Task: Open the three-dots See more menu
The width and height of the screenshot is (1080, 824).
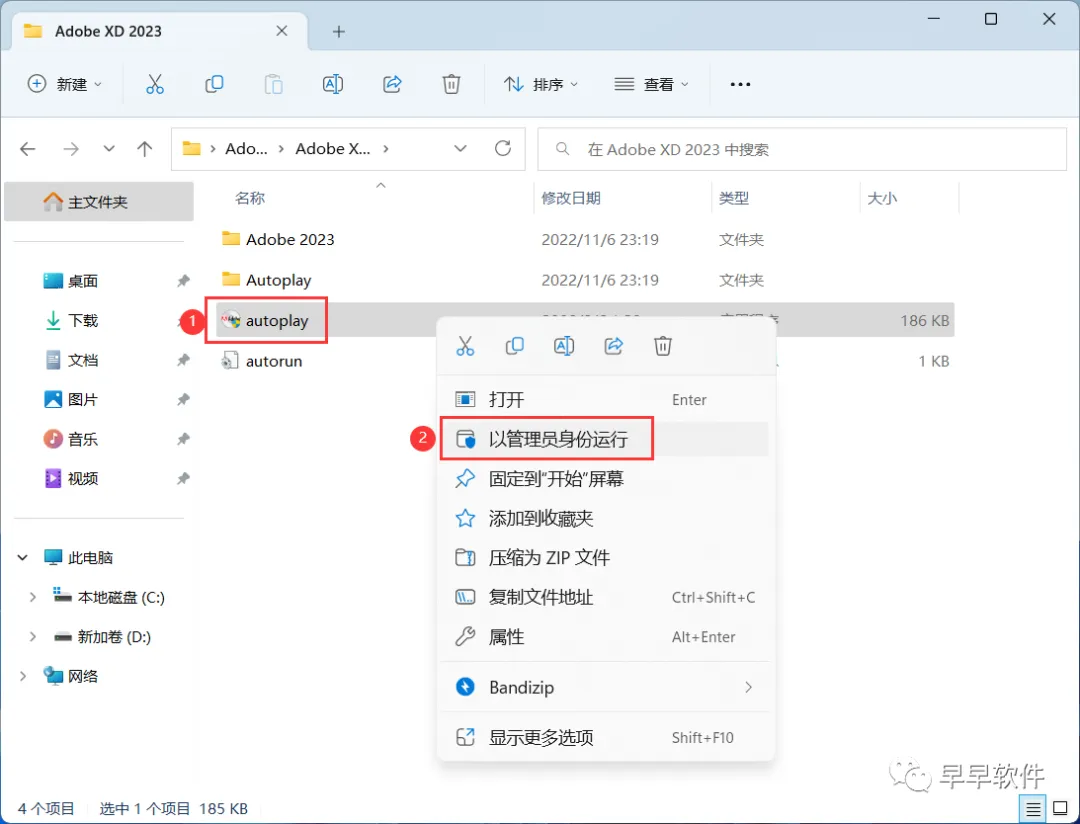Action: click(x=740, y=84)
